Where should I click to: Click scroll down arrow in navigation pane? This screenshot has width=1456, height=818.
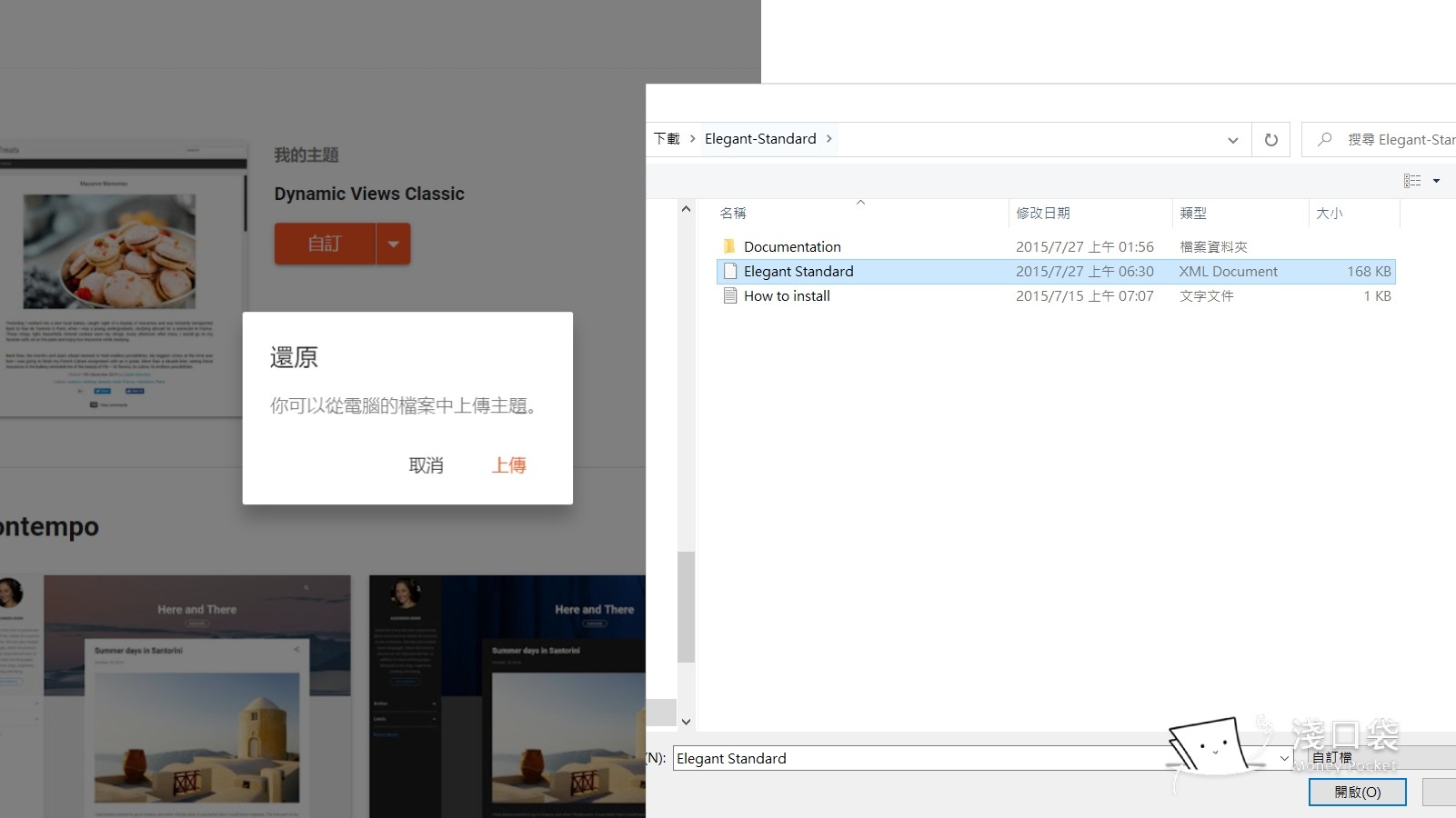coord(686,722)
